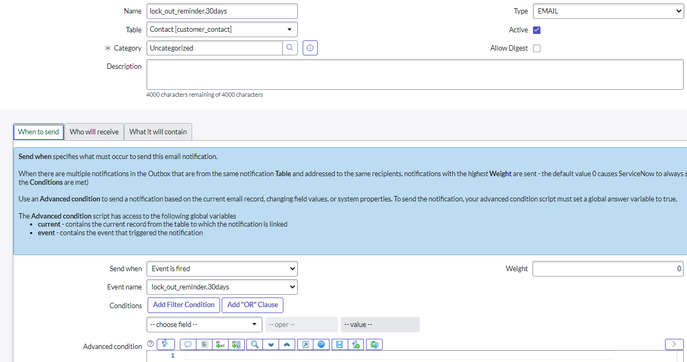Uncheck the Active checkbox
Viewport: 687px width, 362px height.
[x=537, y=30]
